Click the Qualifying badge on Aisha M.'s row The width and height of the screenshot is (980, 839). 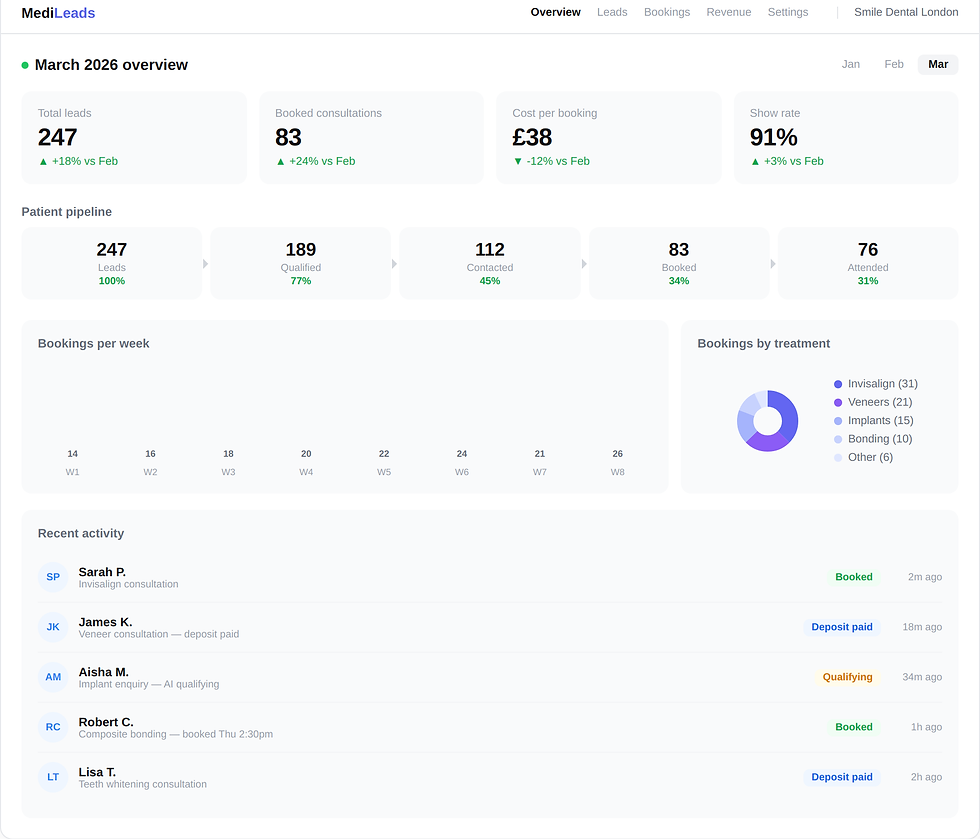coord(847,677)
